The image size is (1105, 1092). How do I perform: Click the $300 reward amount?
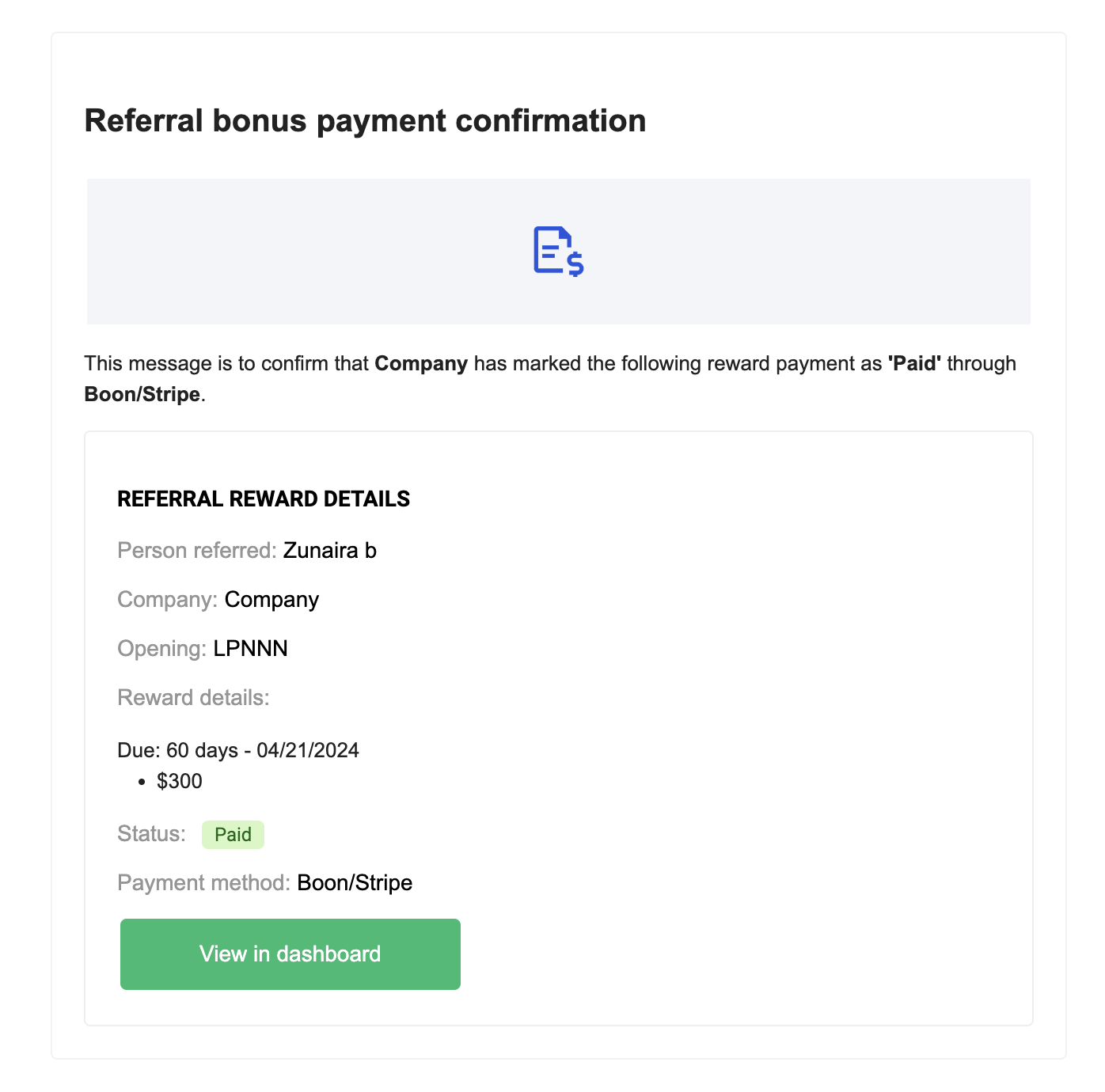click(x=180, y=782)
